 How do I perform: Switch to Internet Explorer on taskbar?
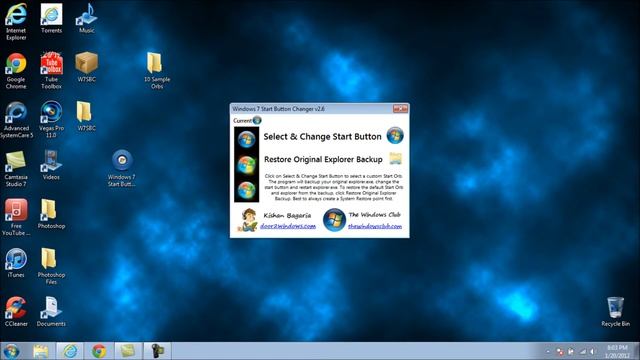70,351
